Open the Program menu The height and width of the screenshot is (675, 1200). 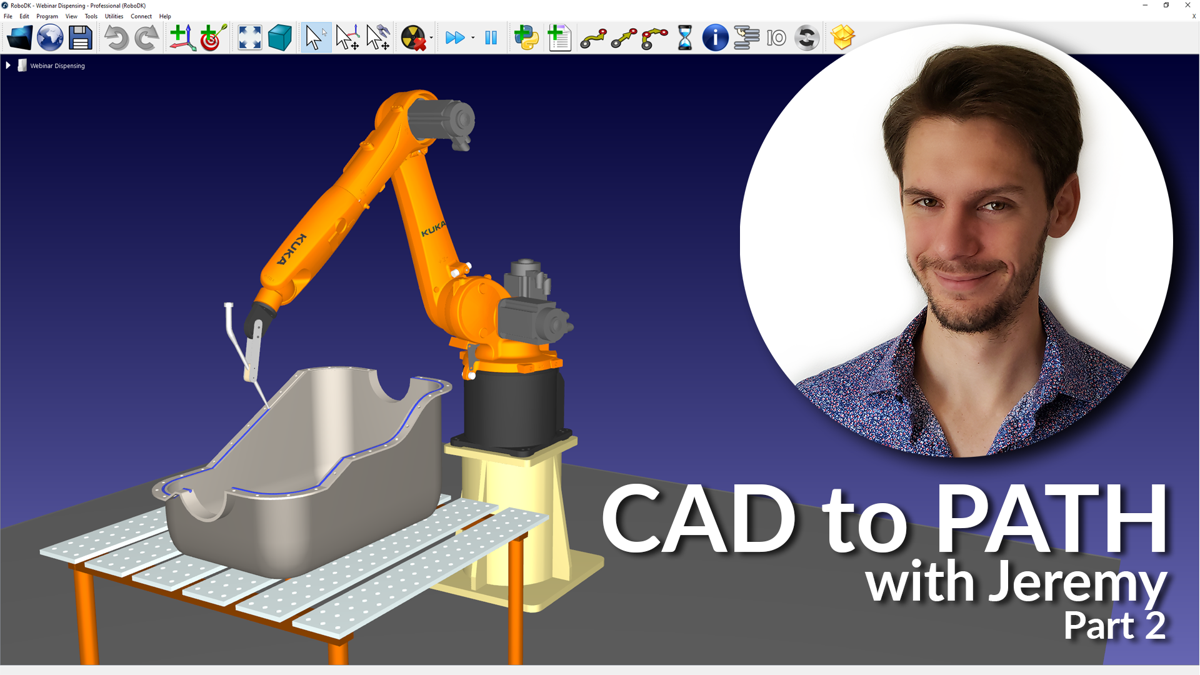[47, 17]
